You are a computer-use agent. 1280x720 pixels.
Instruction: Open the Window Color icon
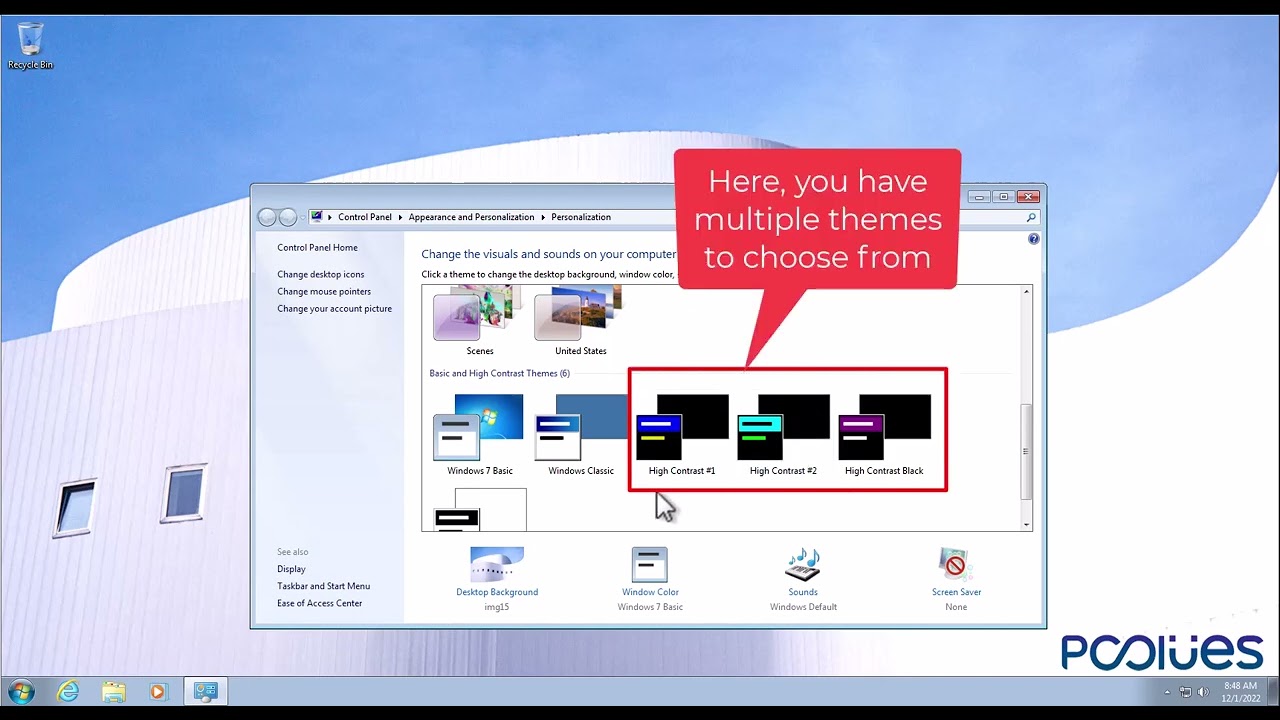click(x=650, y=565)
